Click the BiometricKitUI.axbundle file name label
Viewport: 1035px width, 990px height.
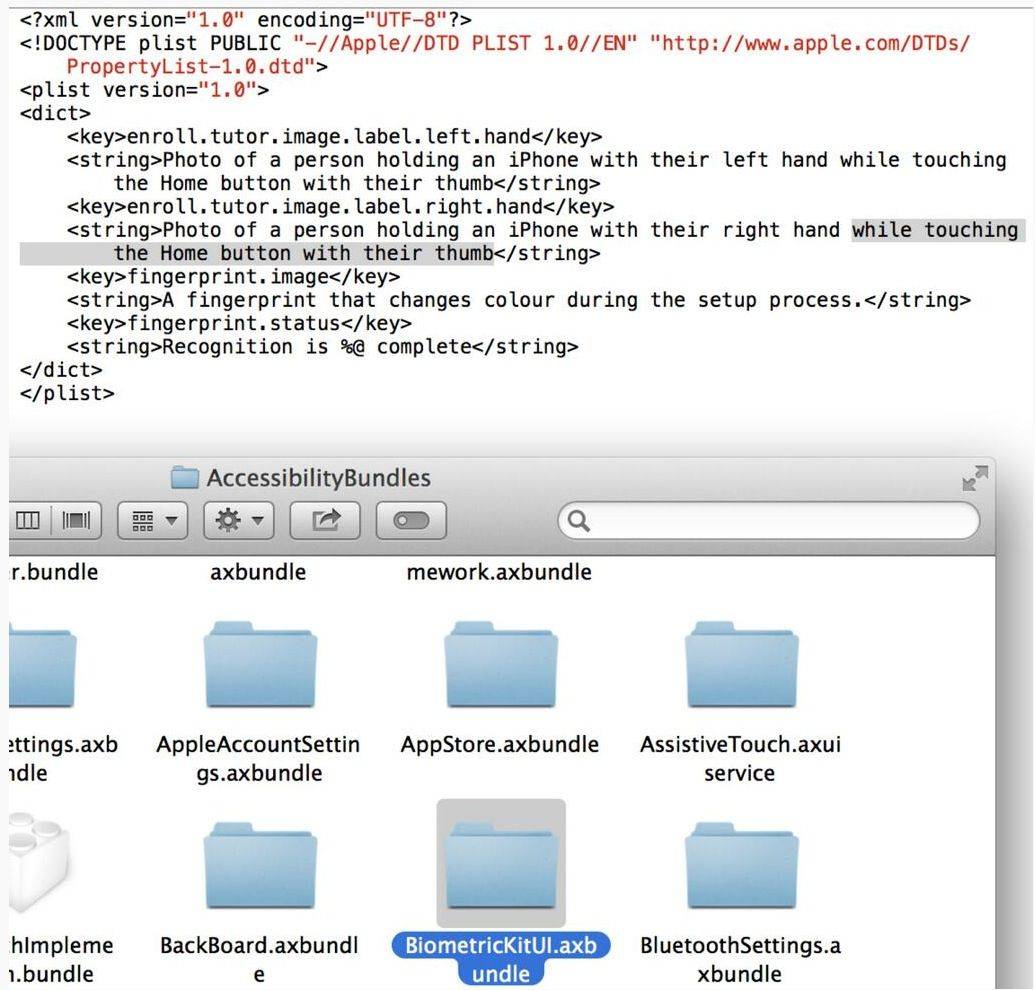point(500,958)
